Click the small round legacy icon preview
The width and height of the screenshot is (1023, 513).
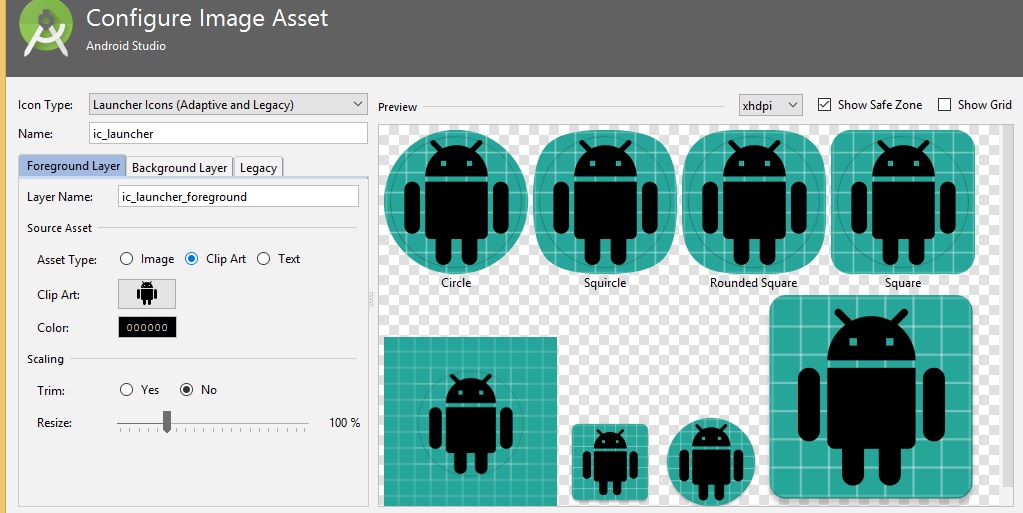click(710, 462)
